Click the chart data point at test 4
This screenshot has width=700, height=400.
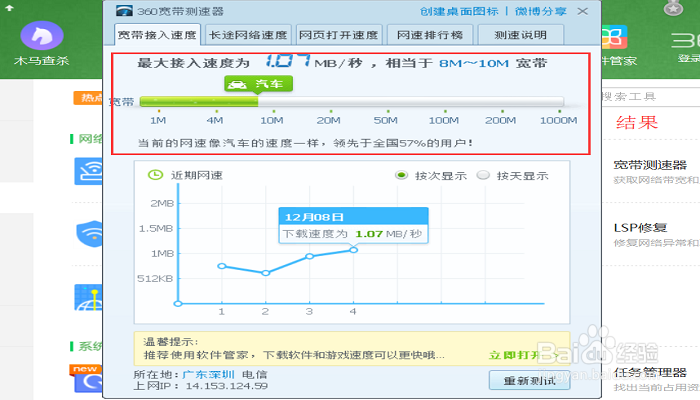pyautogui.click(x=354, y=250)
